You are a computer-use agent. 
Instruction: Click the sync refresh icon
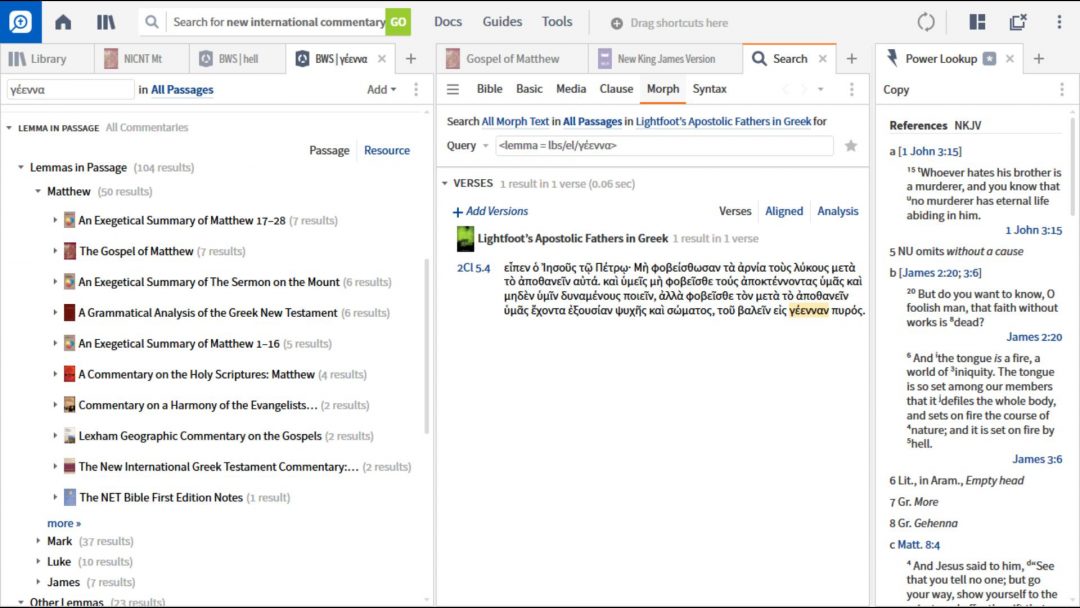tap(926, 22)
